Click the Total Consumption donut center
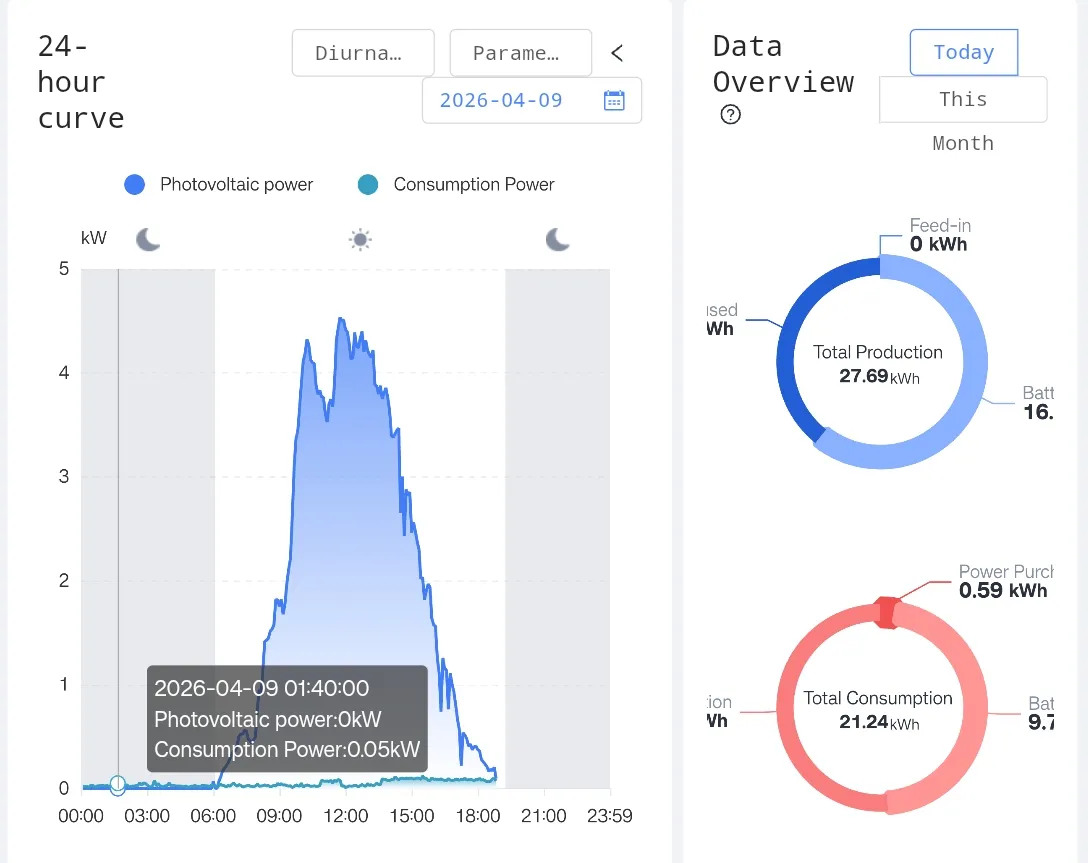1088x863 pixels. [878, 709]
